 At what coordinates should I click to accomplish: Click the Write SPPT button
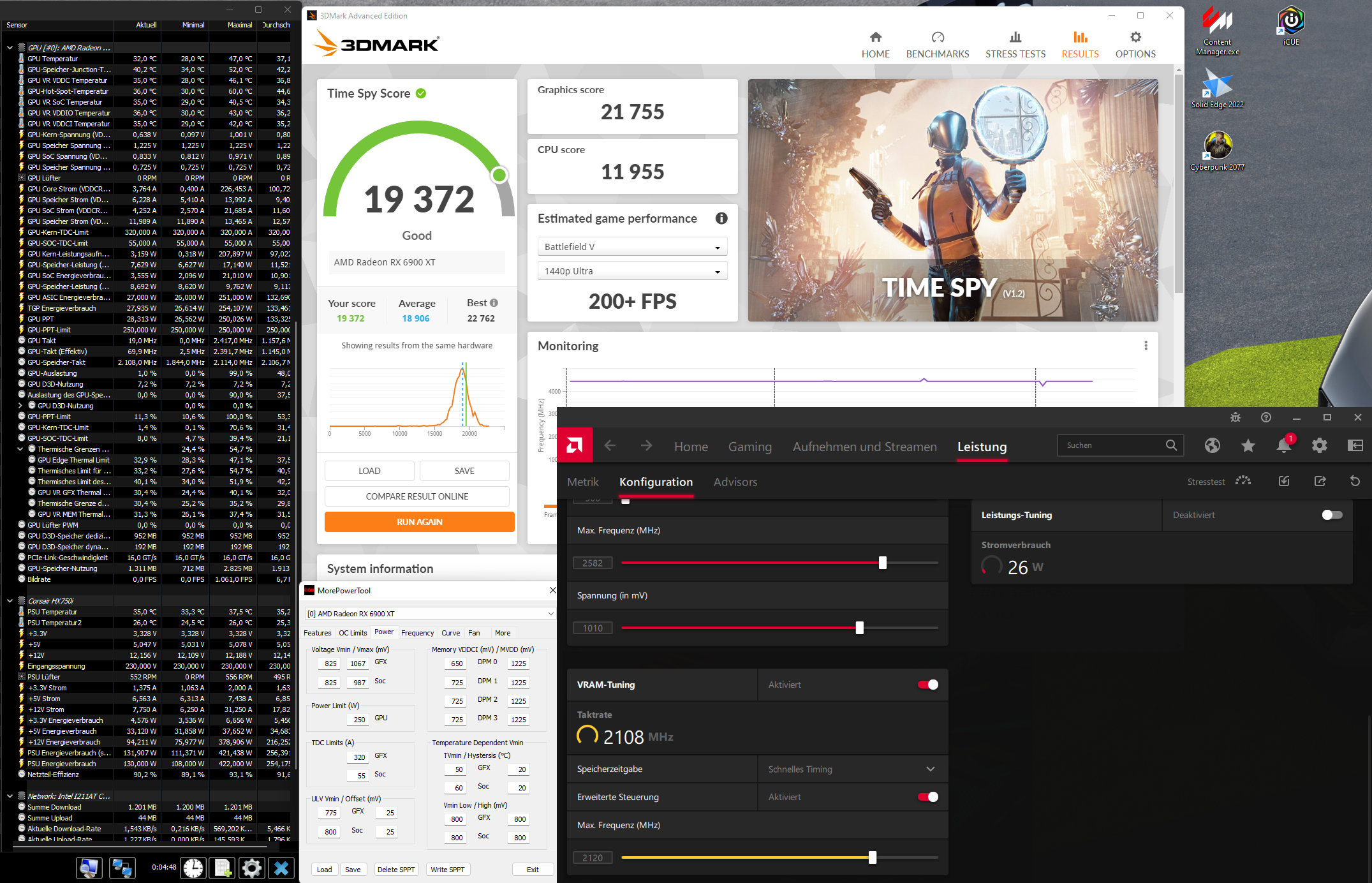coord(447,869)
